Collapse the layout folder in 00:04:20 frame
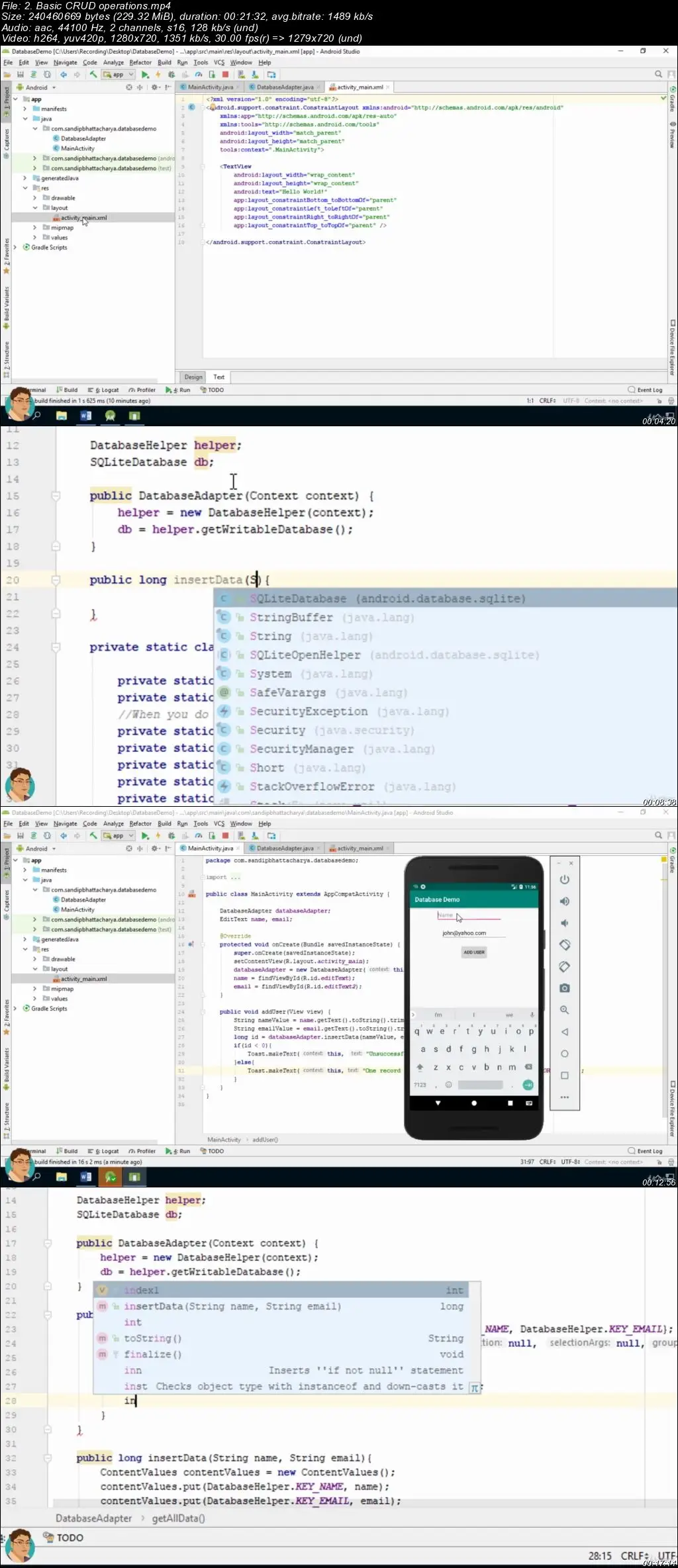 pos(35,208)
